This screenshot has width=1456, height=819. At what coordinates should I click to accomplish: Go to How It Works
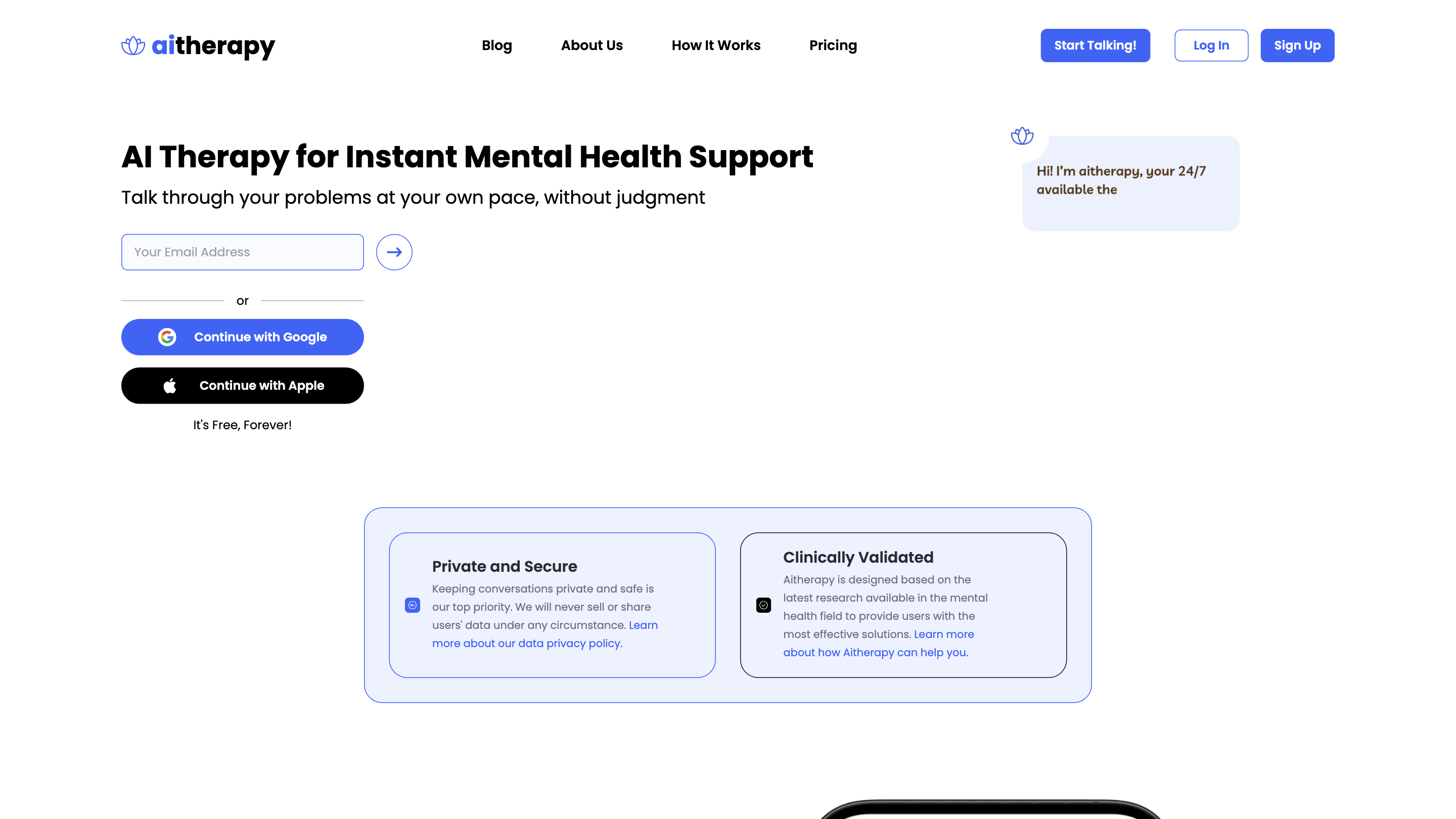click(716, 45)
